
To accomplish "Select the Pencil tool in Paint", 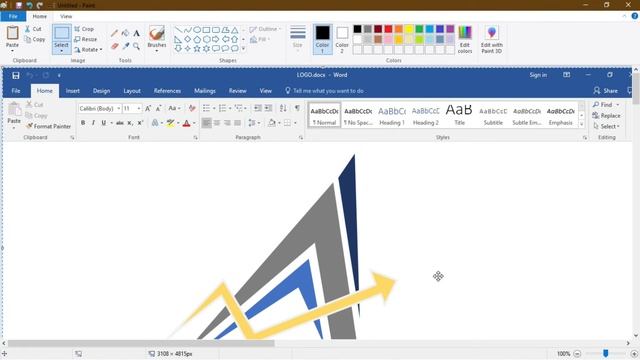I will point(115,33).
